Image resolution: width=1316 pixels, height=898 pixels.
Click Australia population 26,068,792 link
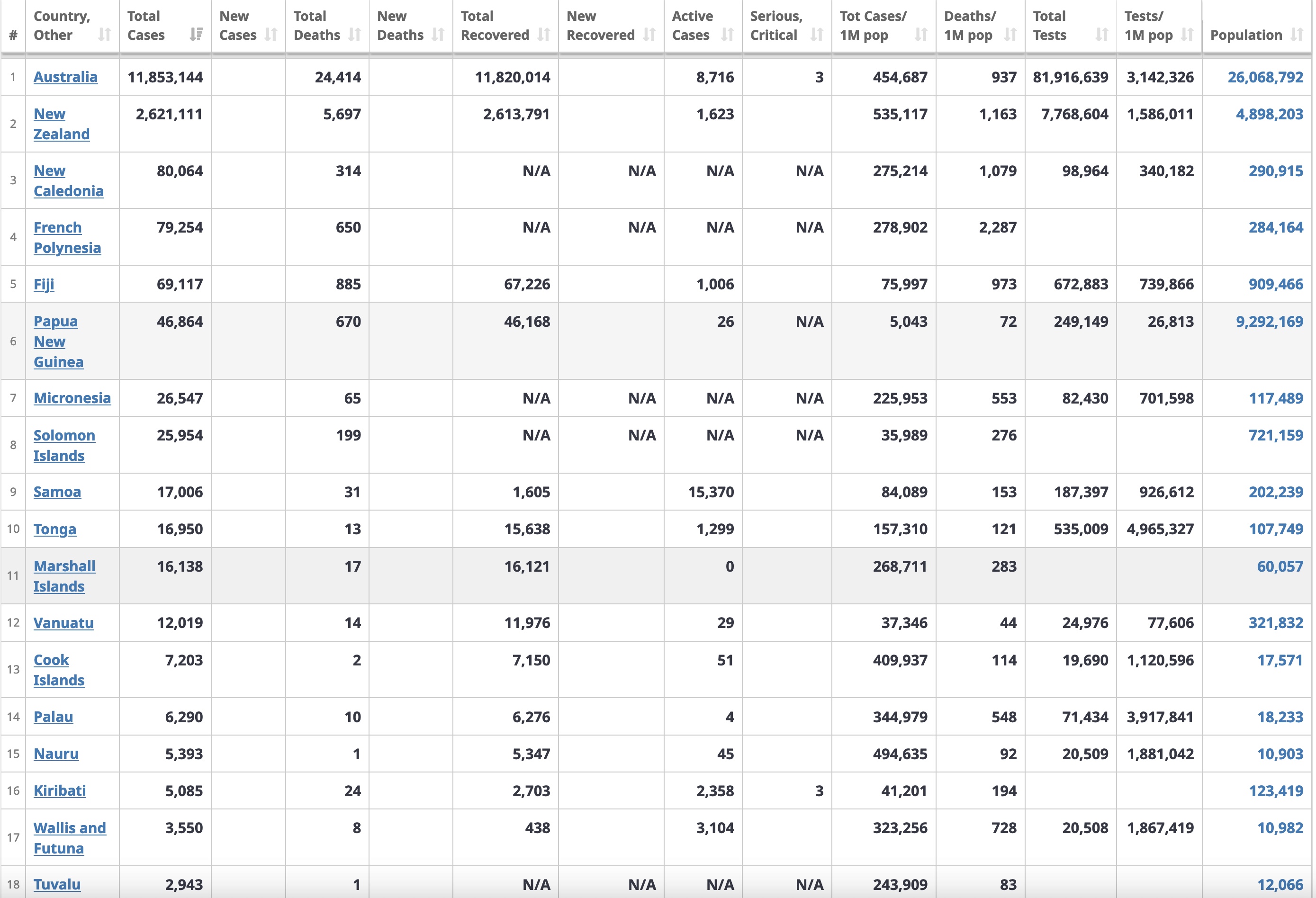(x=1265, y=77)
